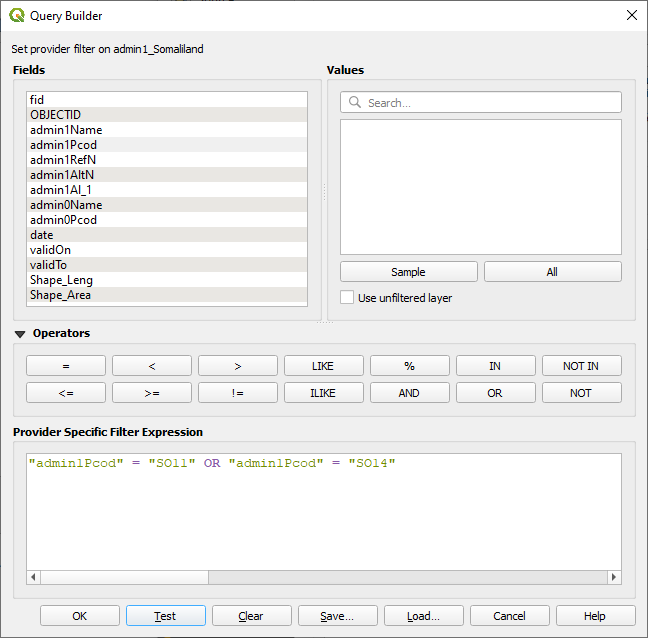Screen dimensions: 648x638
Task: Open the Save... query dialog
Action: (337, 616)
